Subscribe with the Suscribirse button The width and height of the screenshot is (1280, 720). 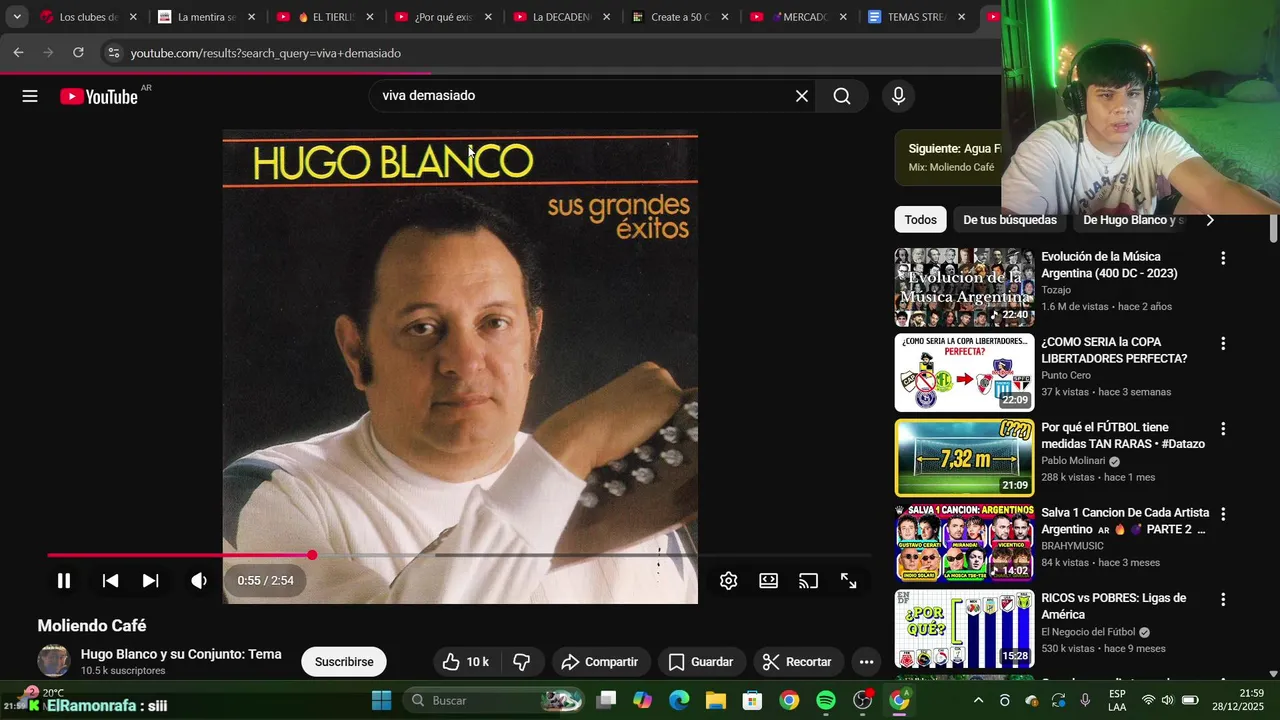pos(344,662)
